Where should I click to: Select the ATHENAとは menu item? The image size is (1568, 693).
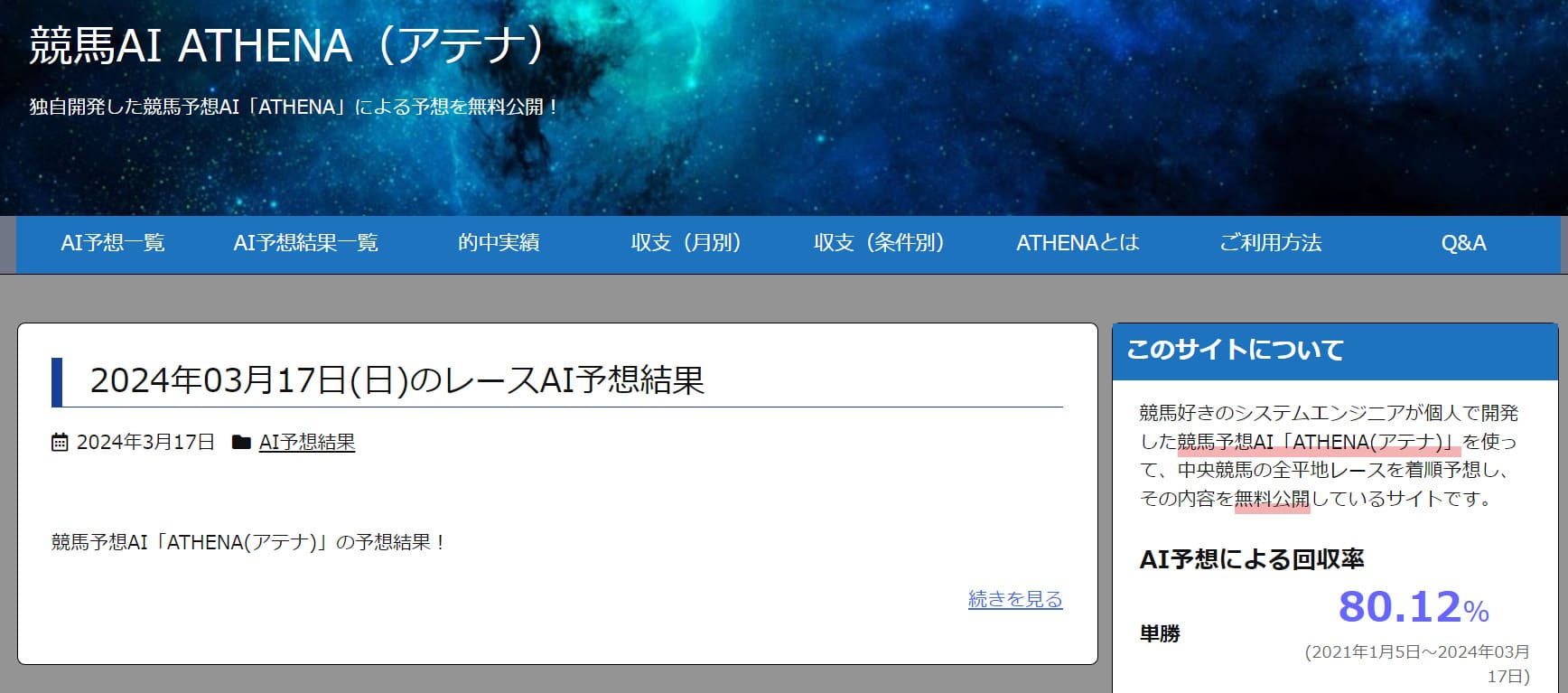click(1078, 243)
